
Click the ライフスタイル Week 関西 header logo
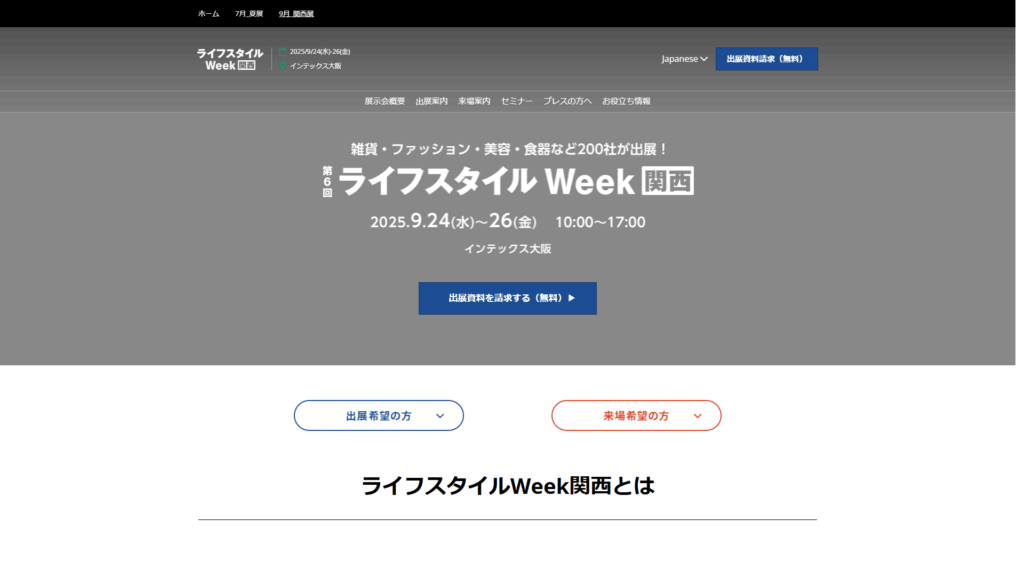(230, 59)
